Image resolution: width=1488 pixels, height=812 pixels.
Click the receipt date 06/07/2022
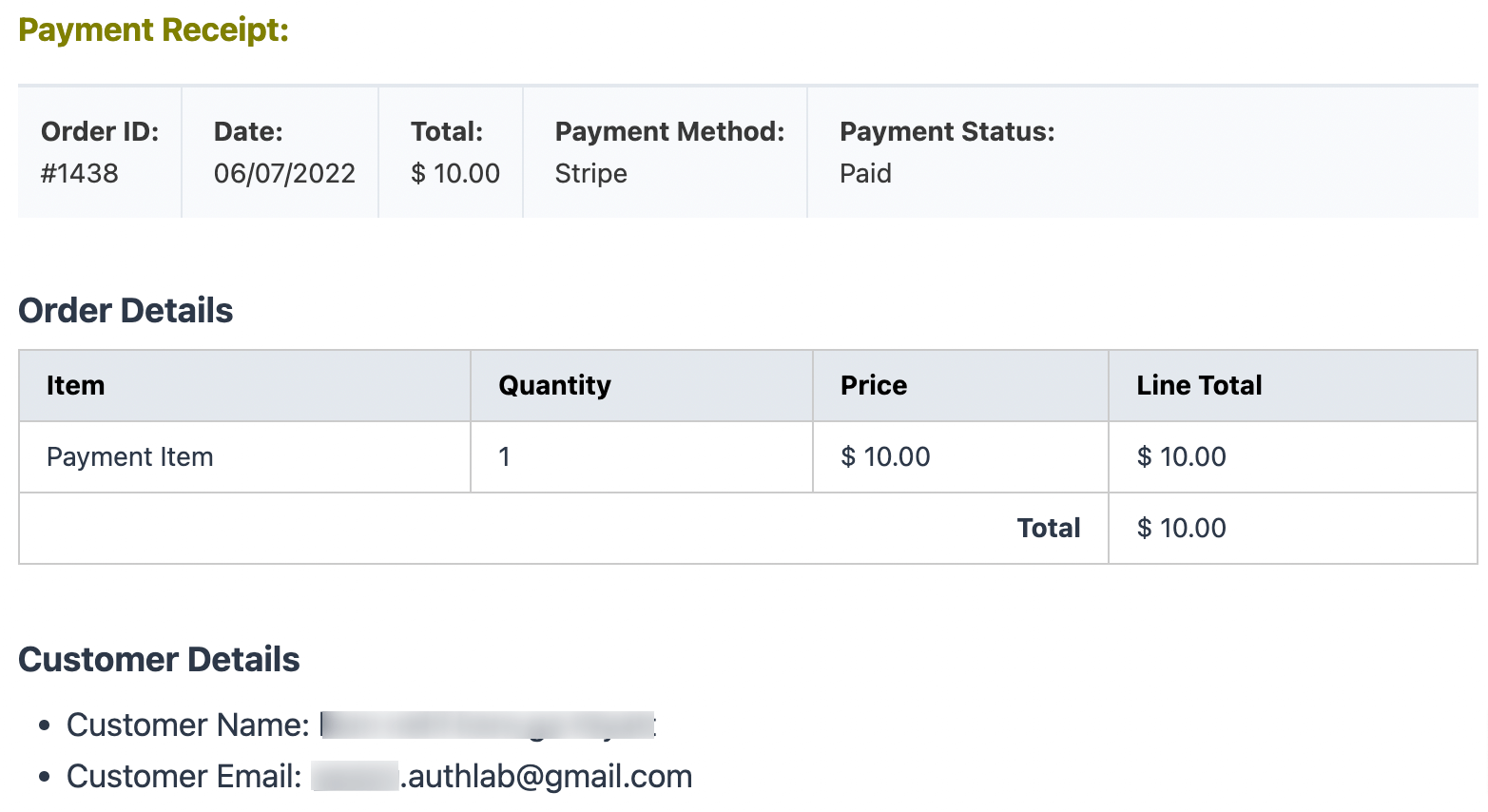[284, 173]
